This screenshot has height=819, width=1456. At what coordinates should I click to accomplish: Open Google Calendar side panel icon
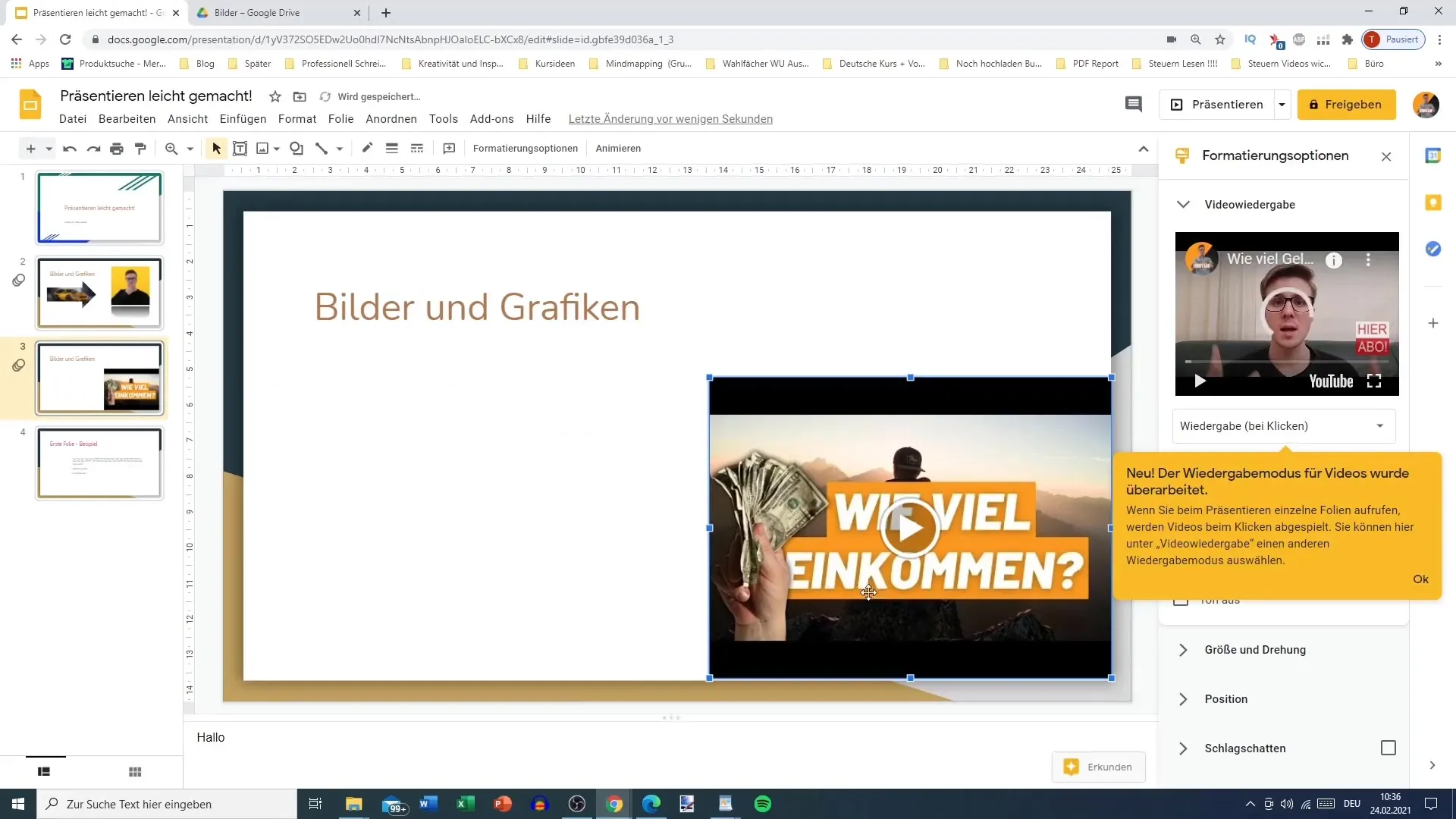point(1433,155)
